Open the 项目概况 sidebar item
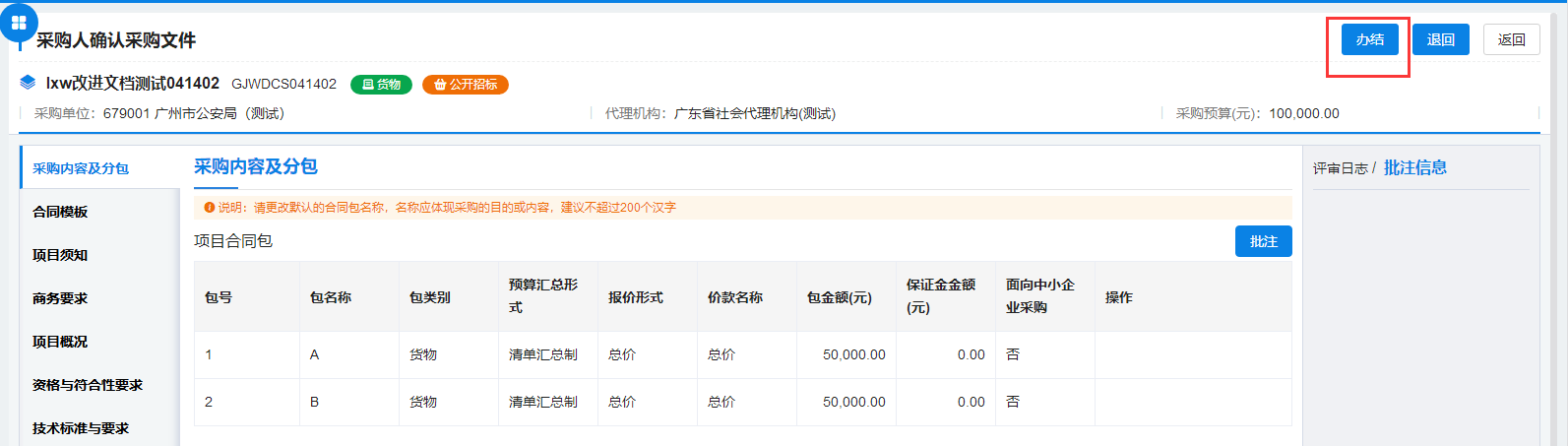1568x446 pixels. point(60,342)
